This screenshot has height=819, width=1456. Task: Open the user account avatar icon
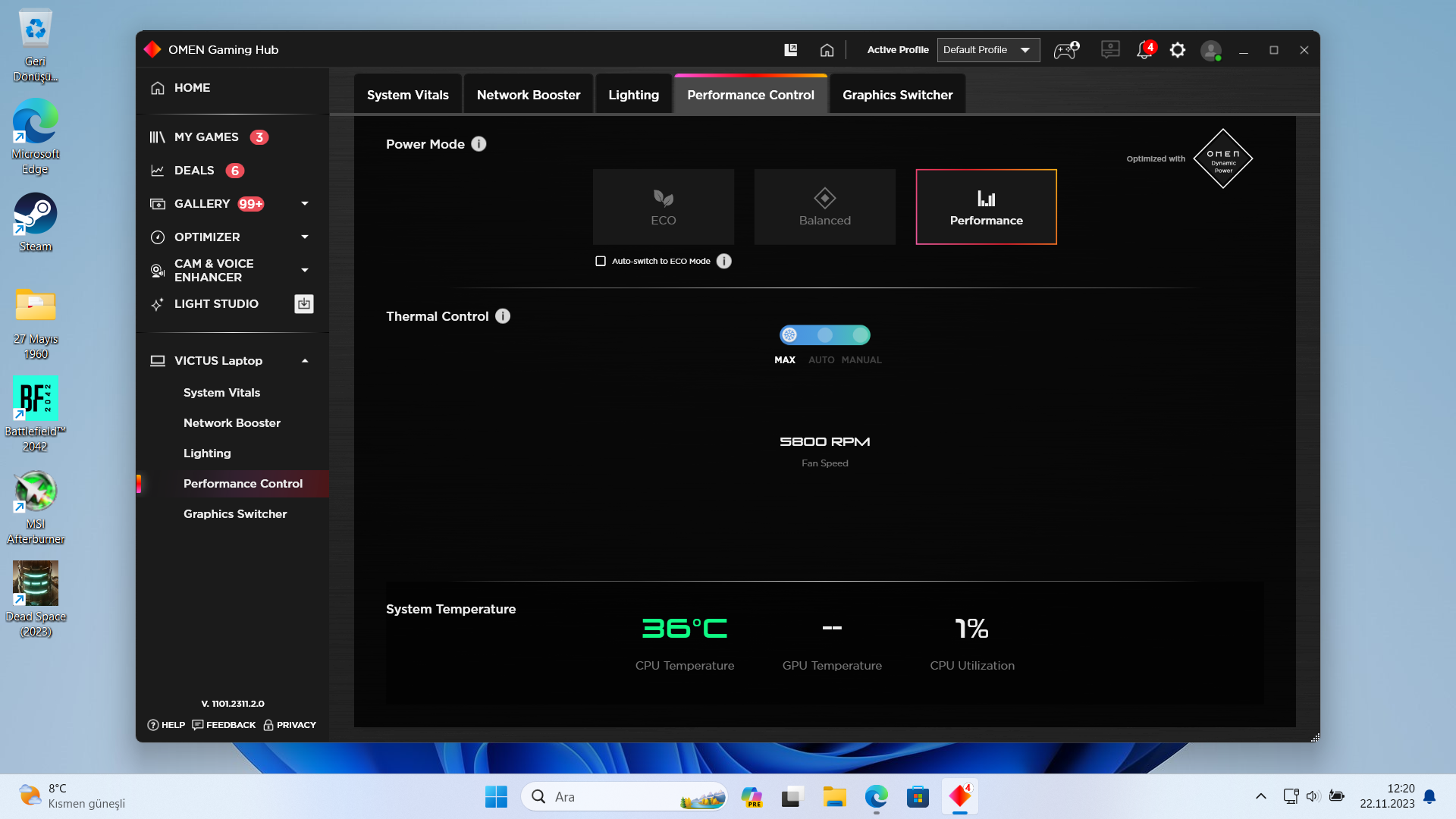1210,51
